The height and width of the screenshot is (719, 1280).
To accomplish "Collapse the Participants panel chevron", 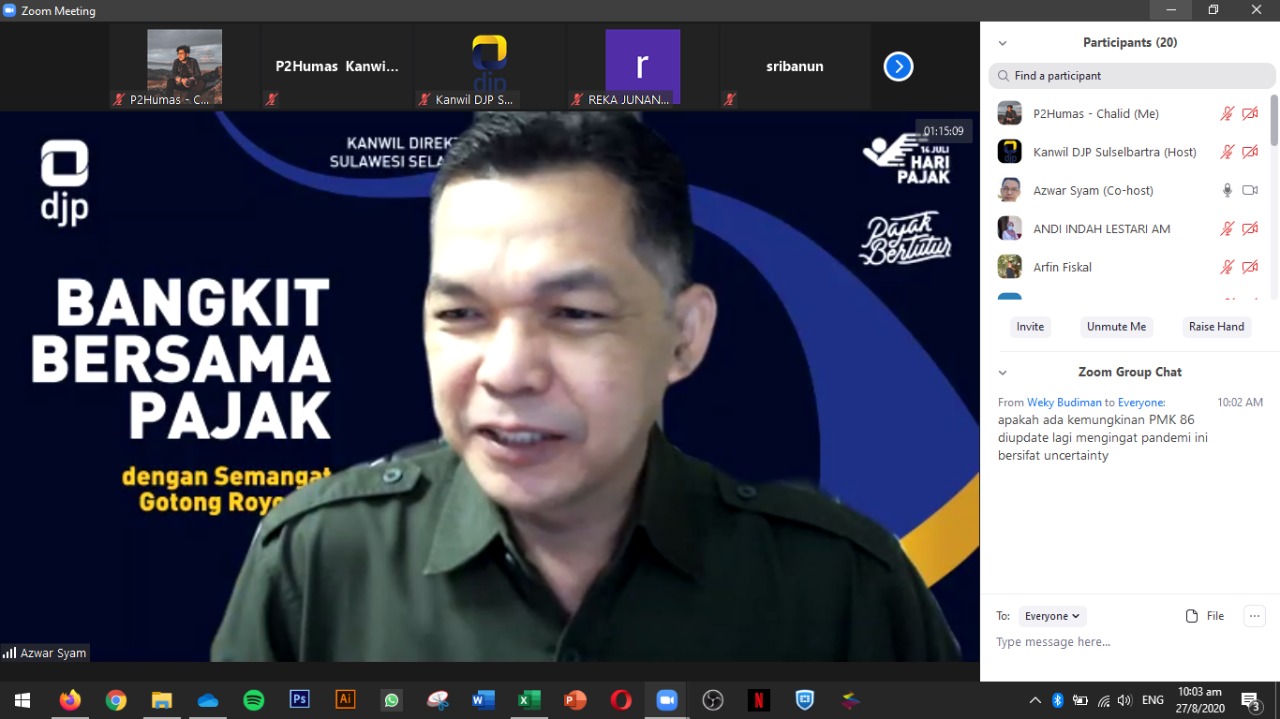I will [x=1003, y=43].
